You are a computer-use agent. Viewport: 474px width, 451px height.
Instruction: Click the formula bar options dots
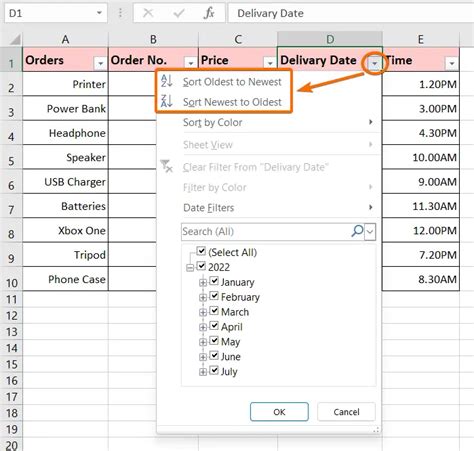(x=120, y=13)
